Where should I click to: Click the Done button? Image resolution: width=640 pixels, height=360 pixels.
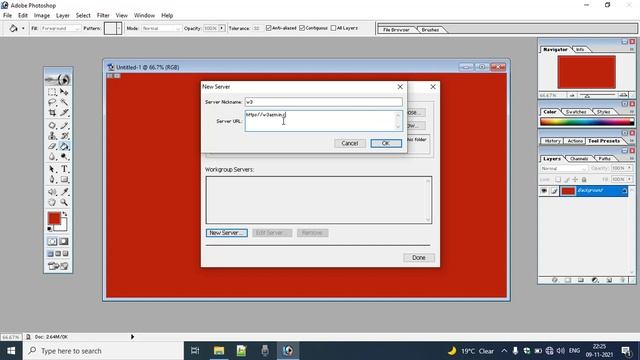(x=419, y=258)
